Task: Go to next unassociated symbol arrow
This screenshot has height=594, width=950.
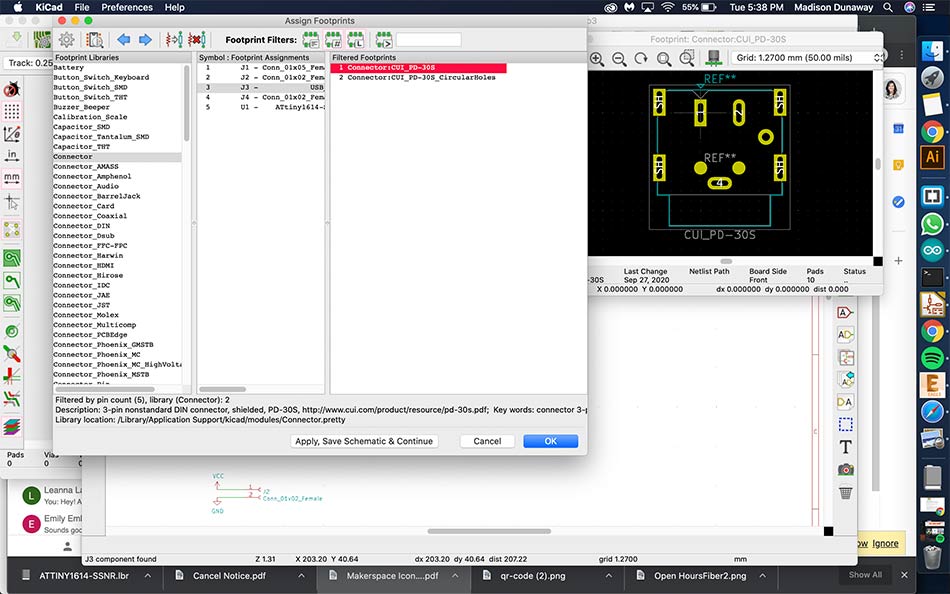Action: coord(145,40)
